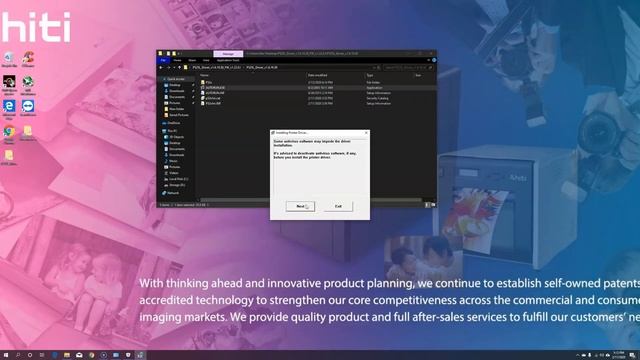Open the Mail app from taskbar

click(x=79, y=355)
